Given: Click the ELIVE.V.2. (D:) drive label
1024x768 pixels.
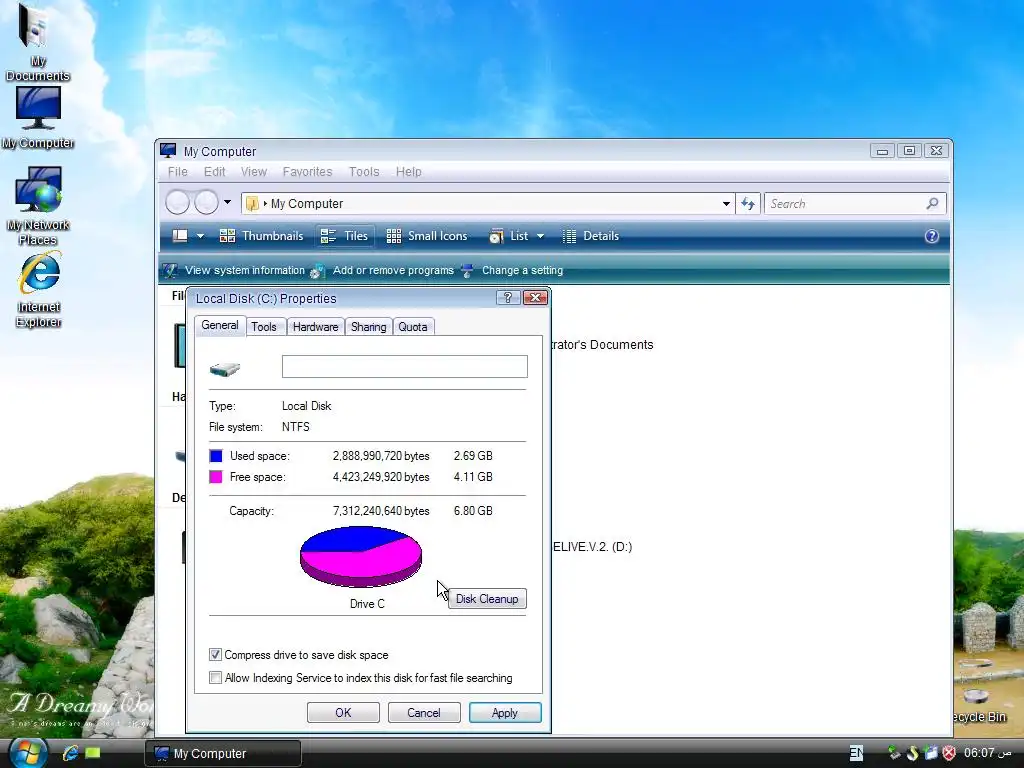Looking at the screenshot, I should click(592, 547).
